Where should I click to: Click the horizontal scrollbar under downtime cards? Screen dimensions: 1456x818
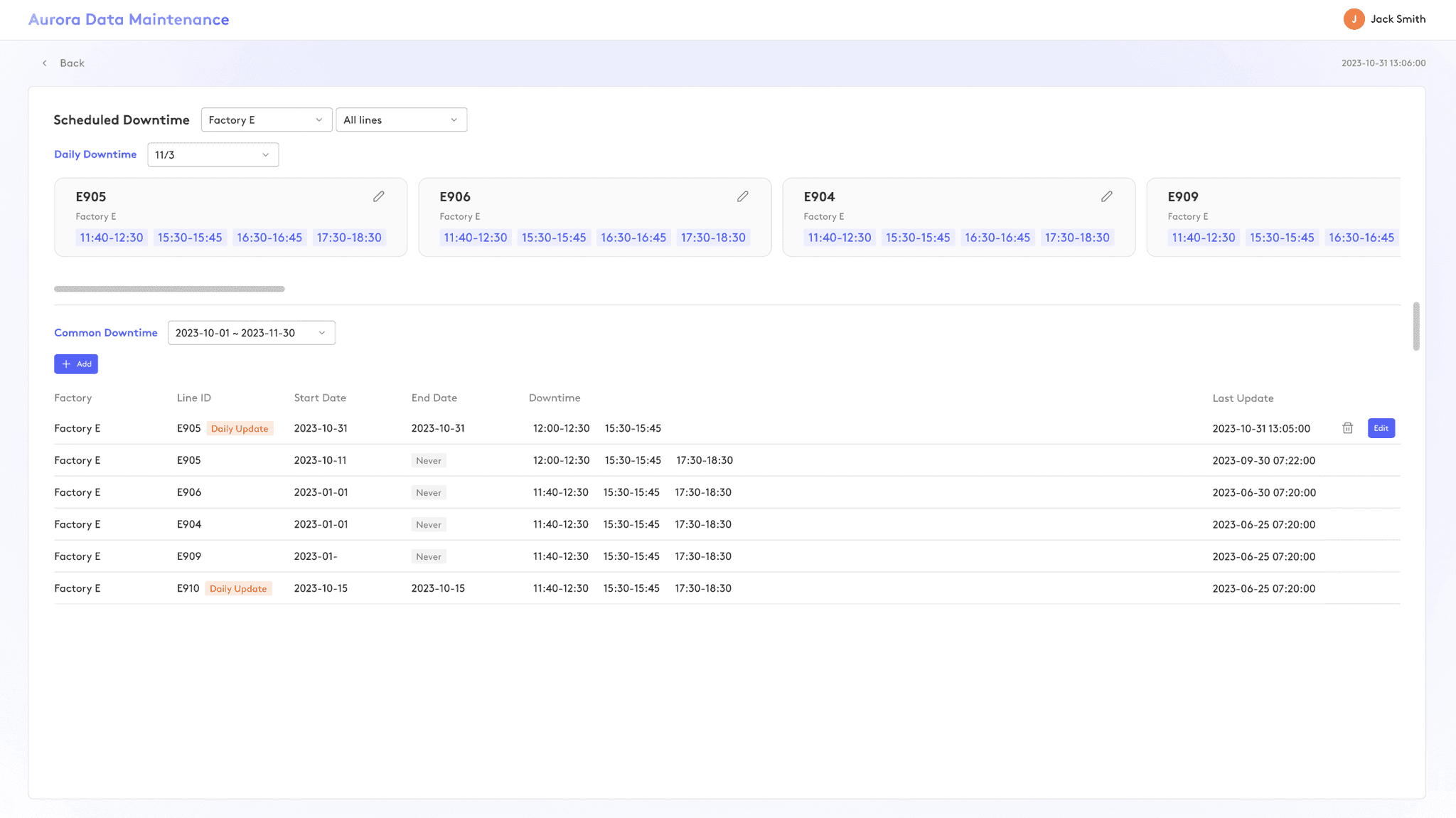point(169,289)
